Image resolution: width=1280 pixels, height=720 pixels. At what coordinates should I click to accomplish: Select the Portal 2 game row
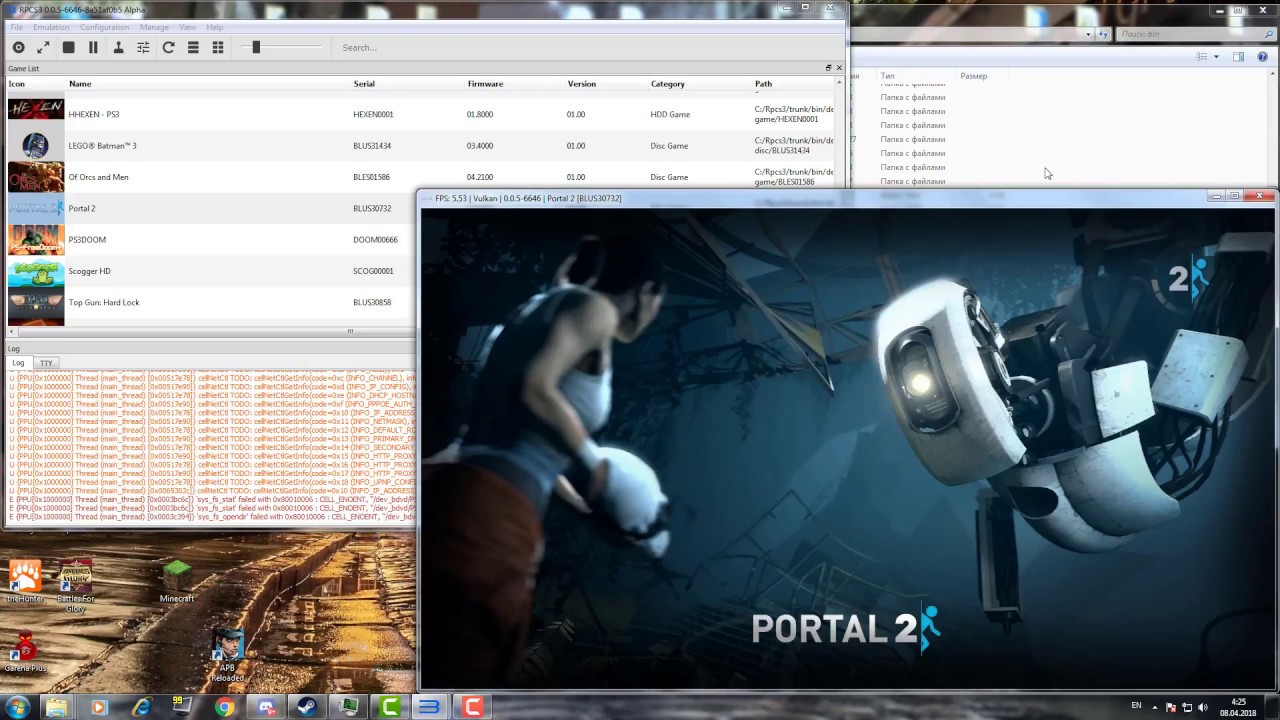(x=210, y=208)
